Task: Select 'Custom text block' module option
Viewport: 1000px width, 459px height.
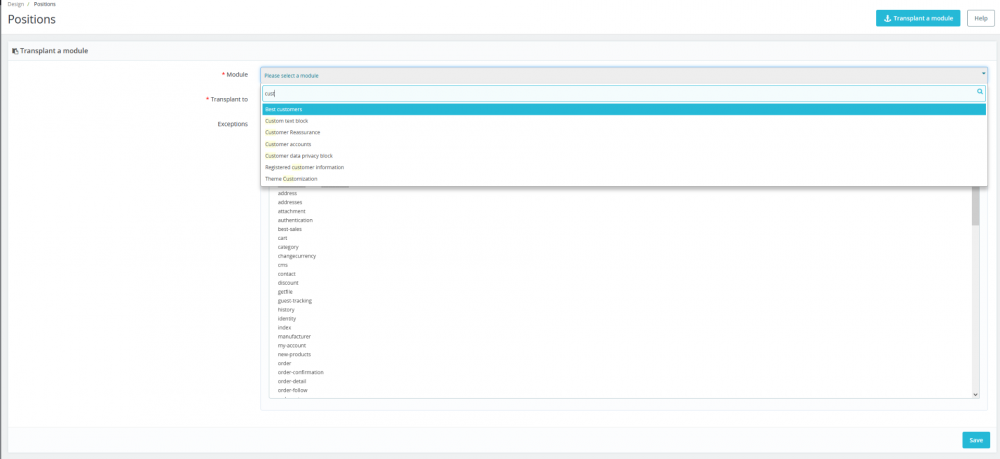Action: 624,120
